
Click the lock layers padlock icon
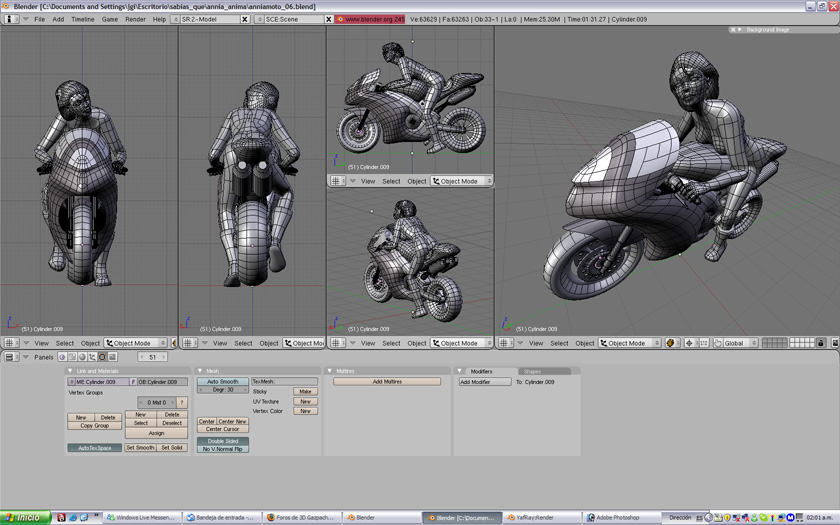click(821, 343)
